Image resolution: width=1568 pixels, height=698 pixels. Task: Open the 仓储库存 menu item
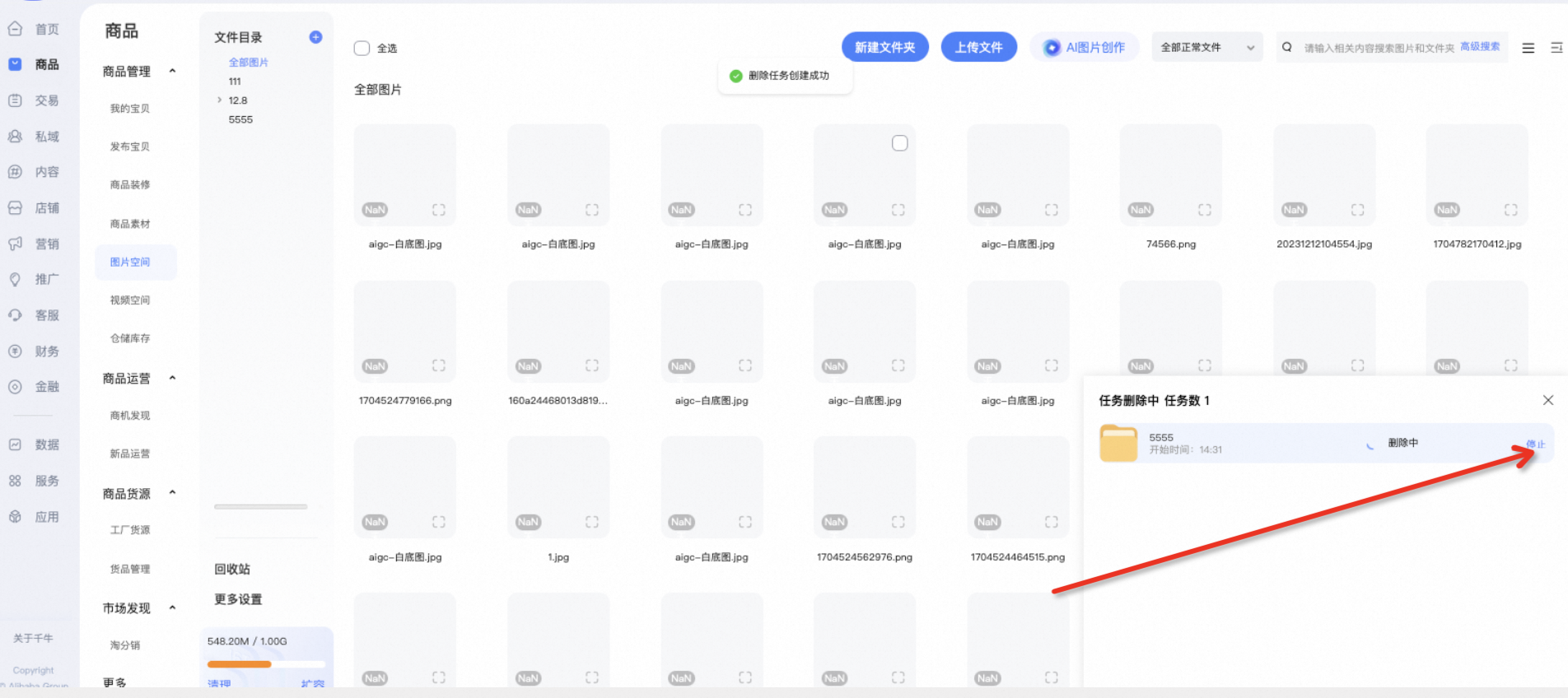[130, 338]
